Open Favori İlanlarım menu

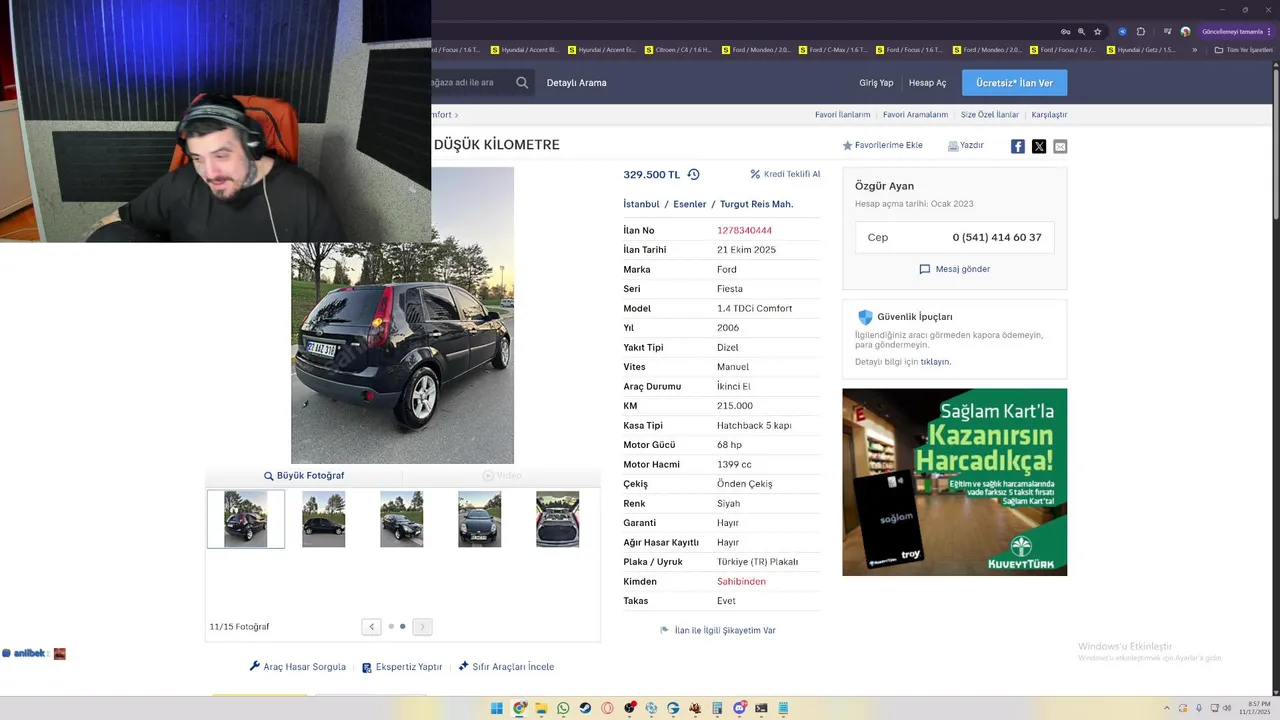coord(842,115)
